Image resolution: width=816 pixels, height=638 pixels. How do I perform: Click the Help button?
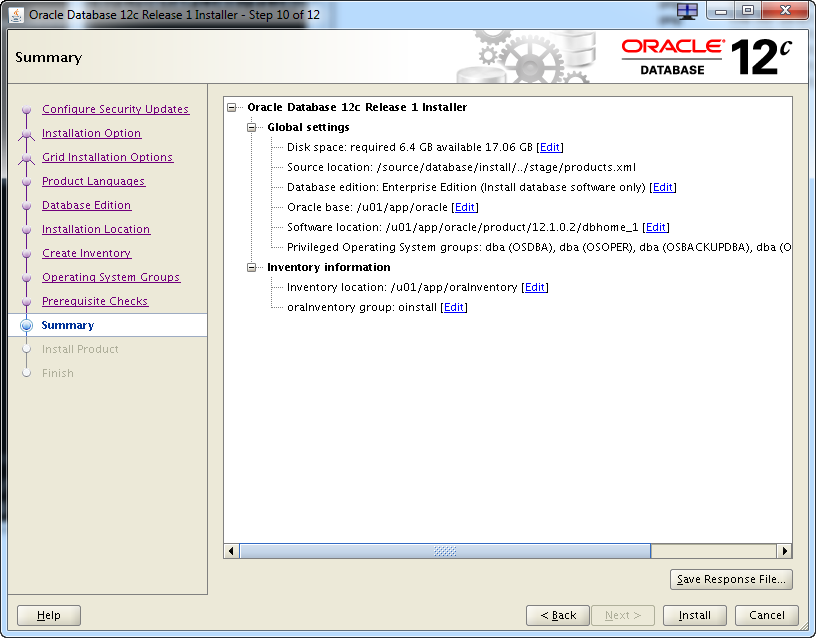point(49,615)
